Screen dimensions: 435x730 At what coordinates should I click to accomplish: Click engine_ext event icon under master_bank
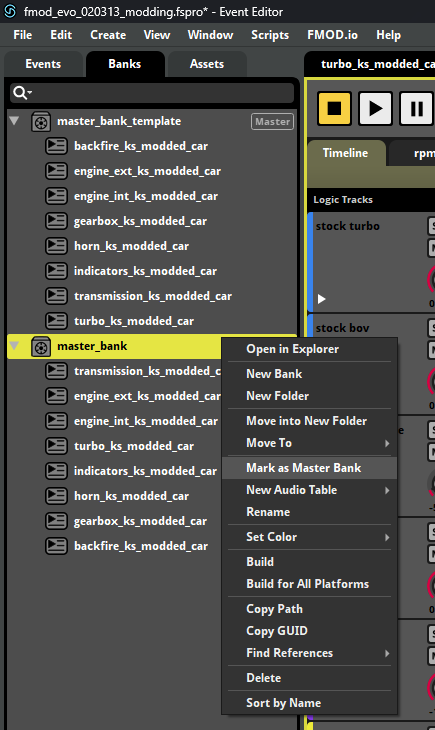coord(56,396)
